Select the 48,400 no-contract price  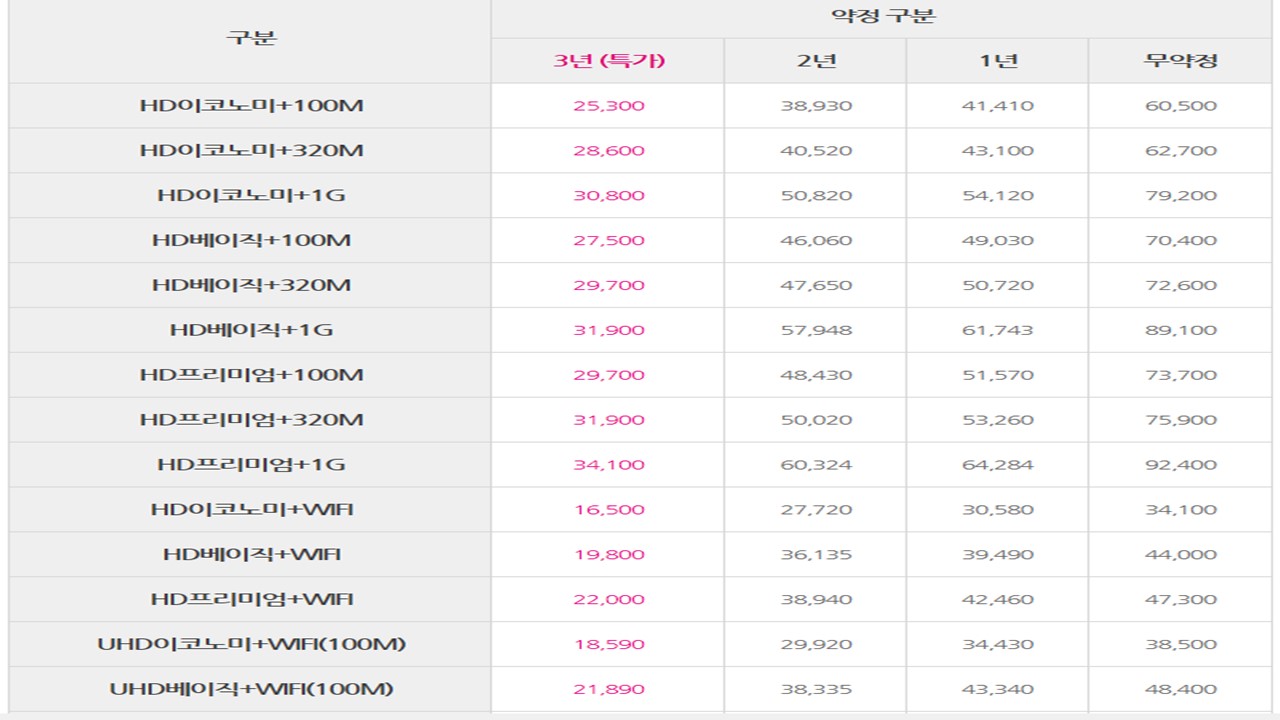1181,690
